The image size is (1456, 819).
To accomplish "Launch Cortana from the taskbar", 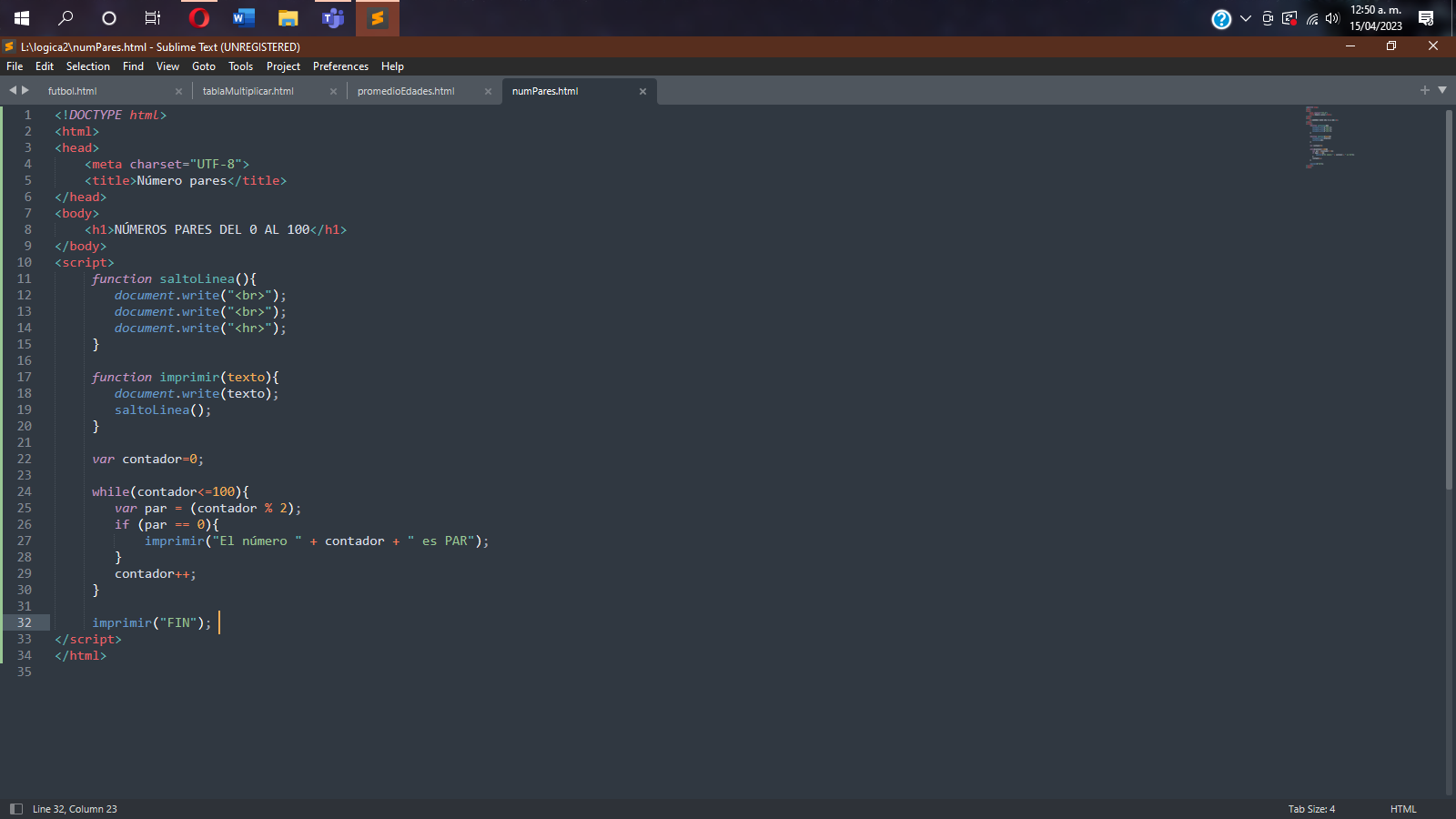I will (x=109, y=18).
